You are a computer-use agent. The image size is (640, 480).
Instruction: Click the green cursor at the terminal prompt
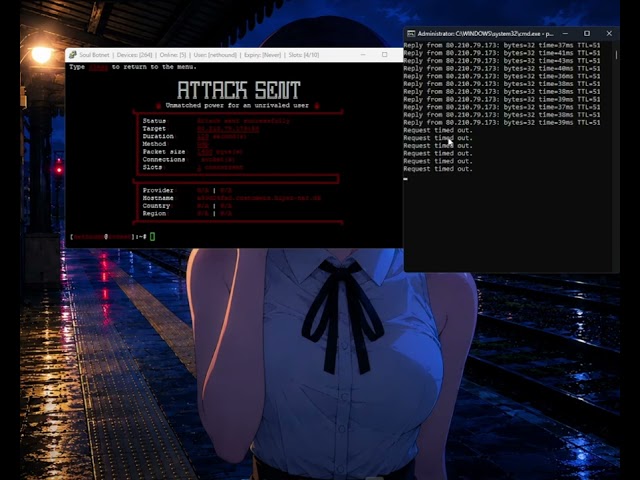(153, 236)
